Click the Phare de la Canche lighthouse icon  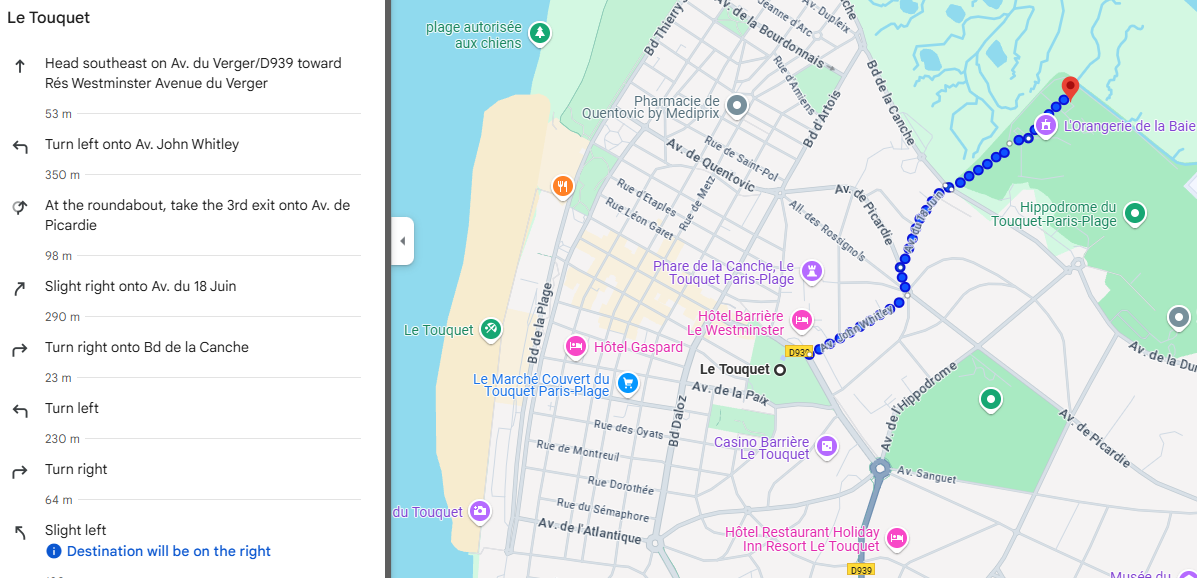pos(813,270)
